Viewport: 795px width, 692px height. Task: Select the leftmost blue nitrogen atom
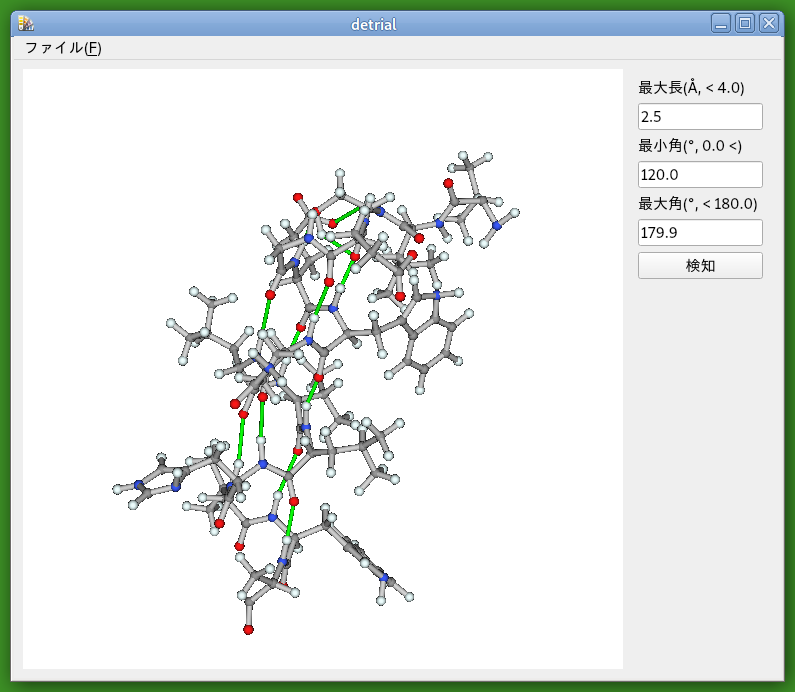coord(139,486)
